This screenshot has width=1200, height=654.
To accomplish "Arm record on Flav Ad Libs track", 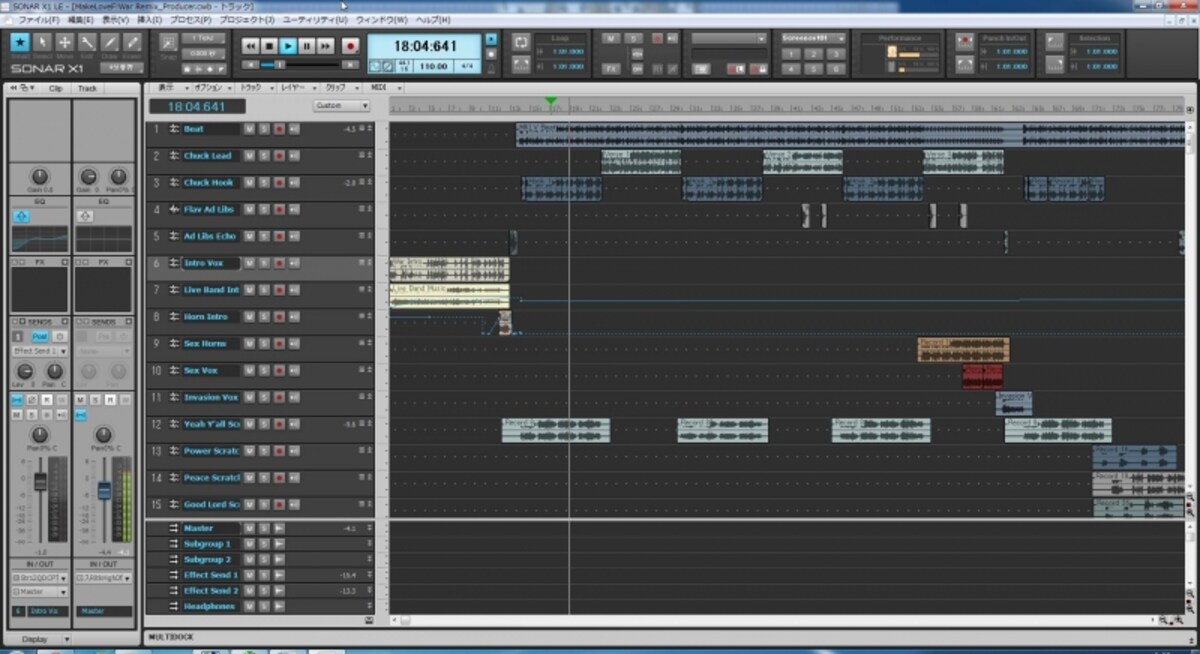I will (x=279, y=210).
